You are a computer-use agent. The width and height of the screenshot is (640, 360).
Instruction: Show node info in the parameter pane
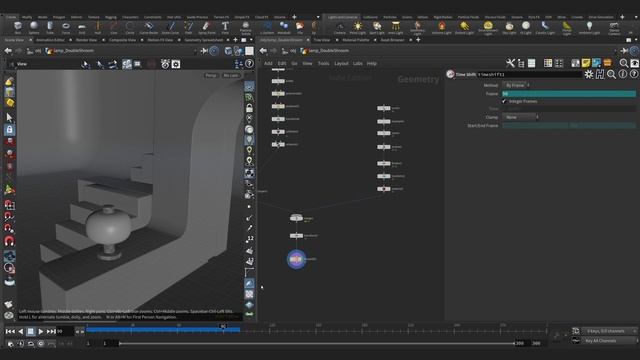coord(622,74)
